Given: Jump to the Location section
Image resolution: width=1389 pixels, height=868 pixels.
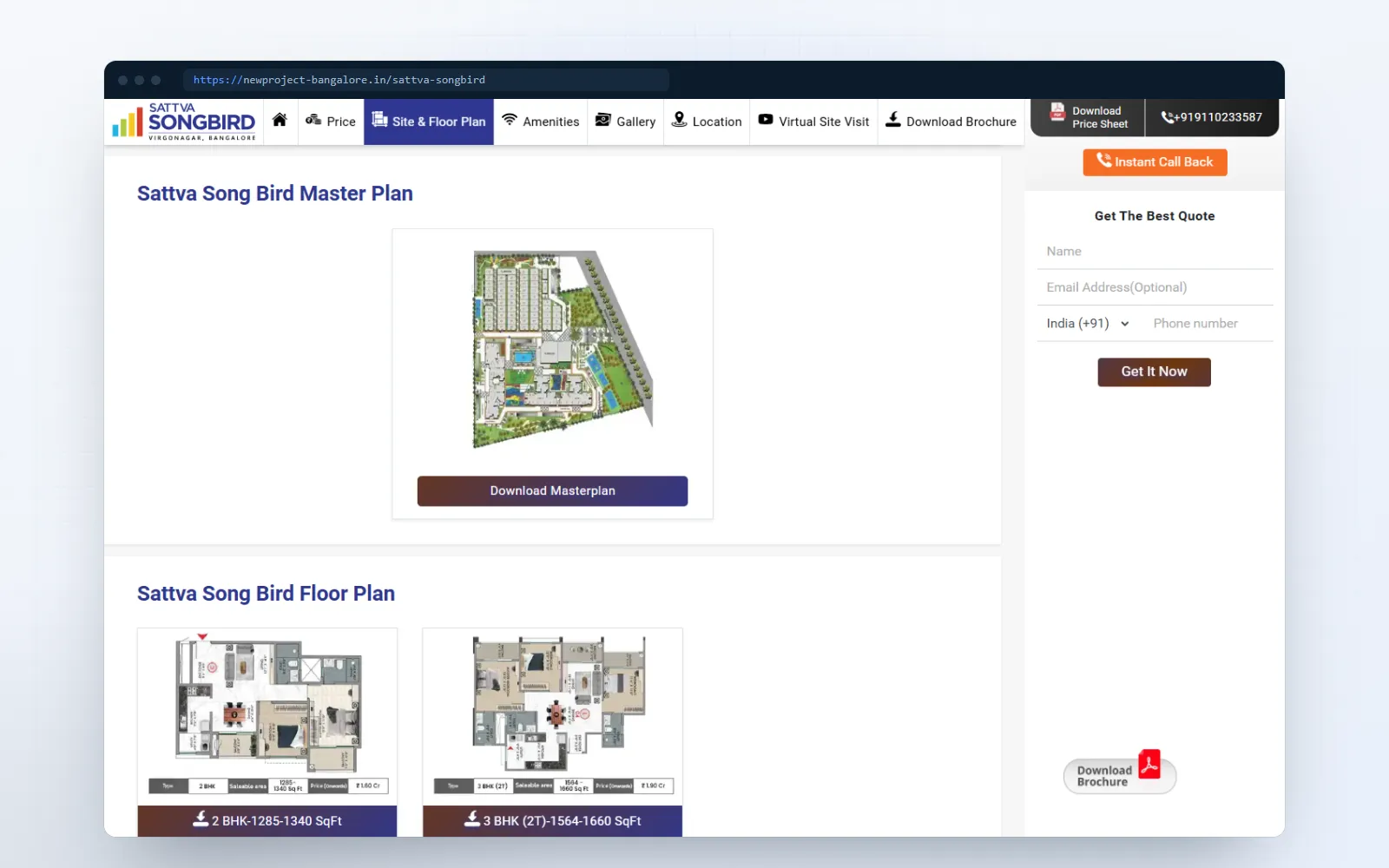Looking at the screenshot, I should tap(707, 122).
